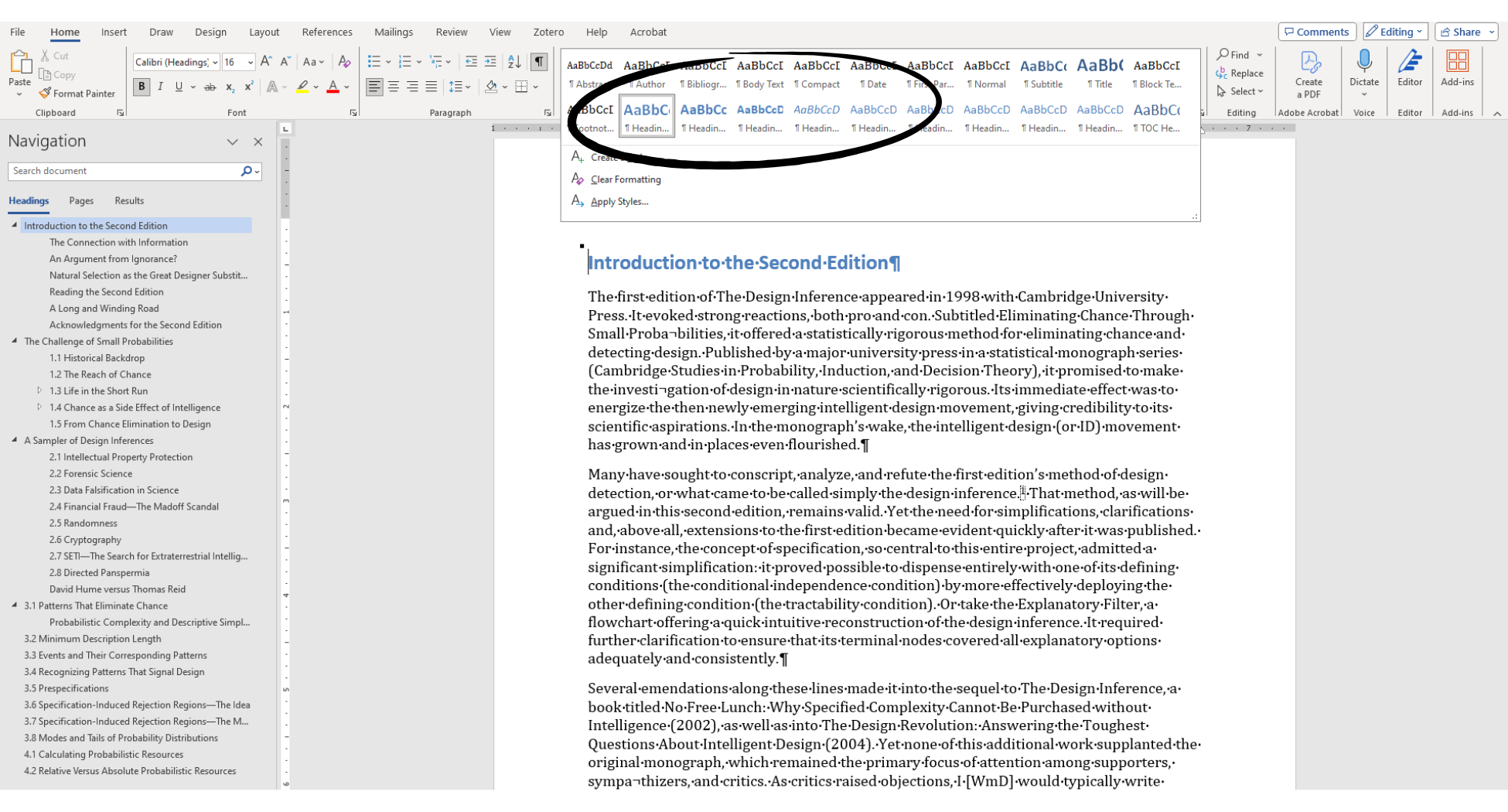The image size is (1508, 812).
Task: Open the font size dropdown
Action: [250, 62]
